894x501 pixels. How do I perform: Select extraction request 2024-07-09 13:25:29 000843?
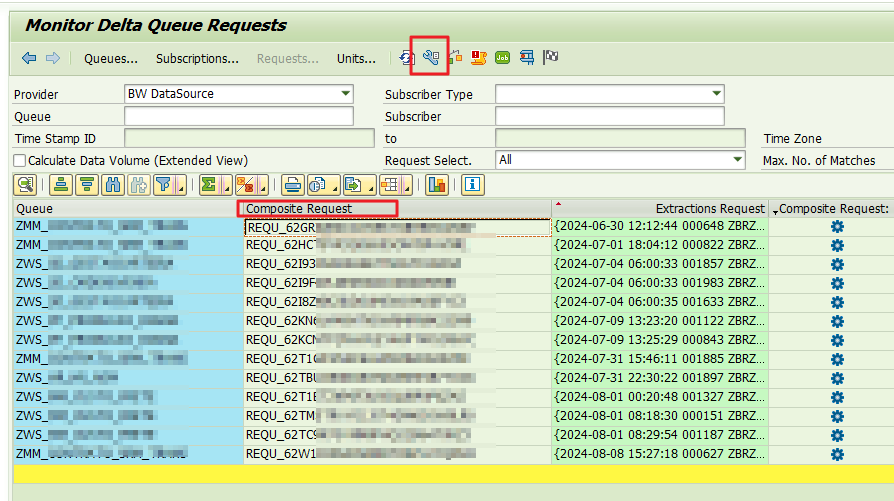(660, 340)
